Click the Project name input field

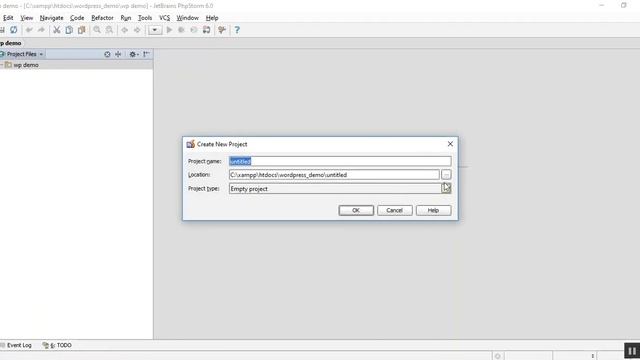[340, 161]
